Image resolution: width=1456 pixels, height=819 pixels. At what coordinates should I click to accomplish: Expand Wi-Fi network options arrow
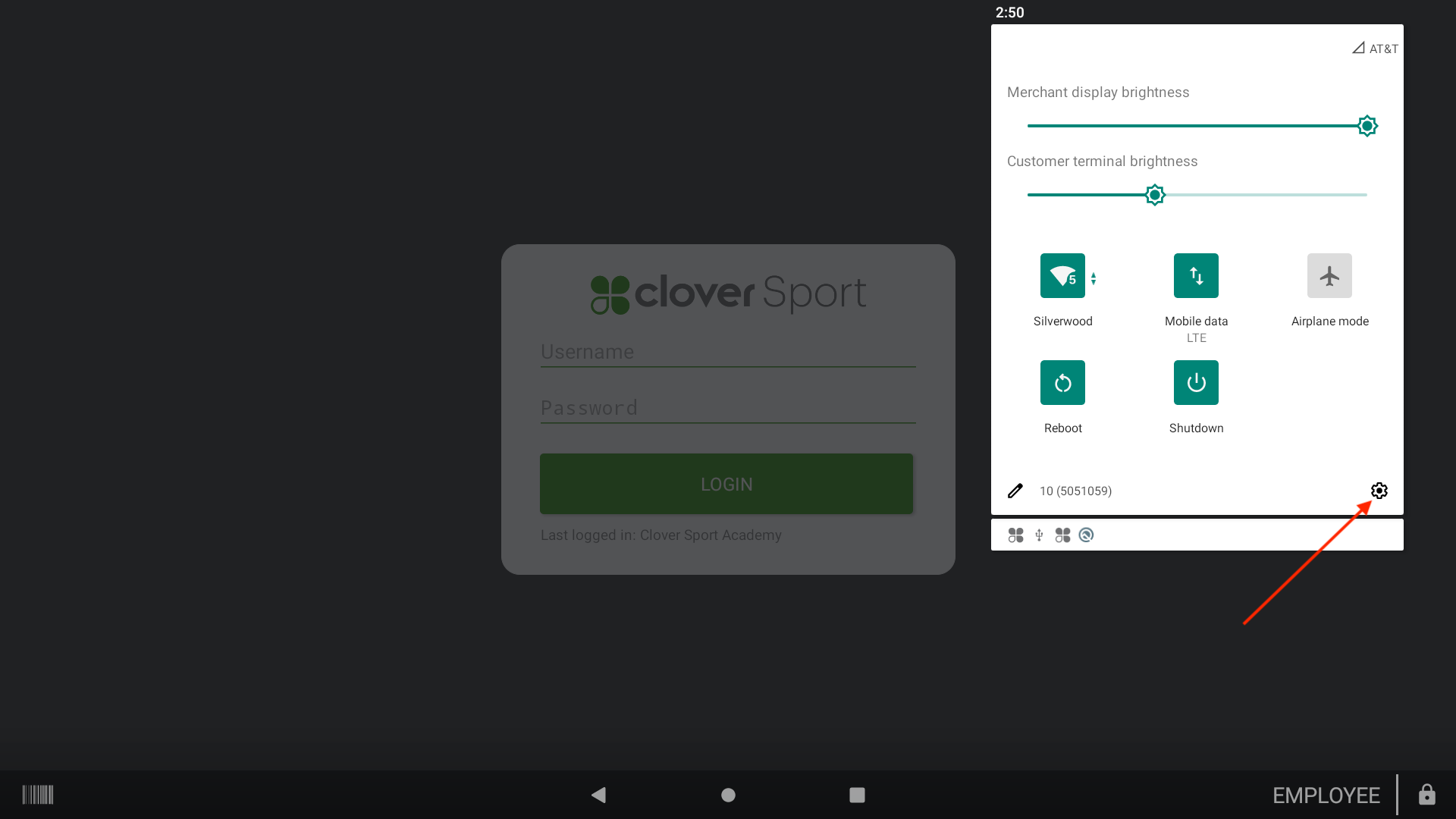(x=1094, y=278)
